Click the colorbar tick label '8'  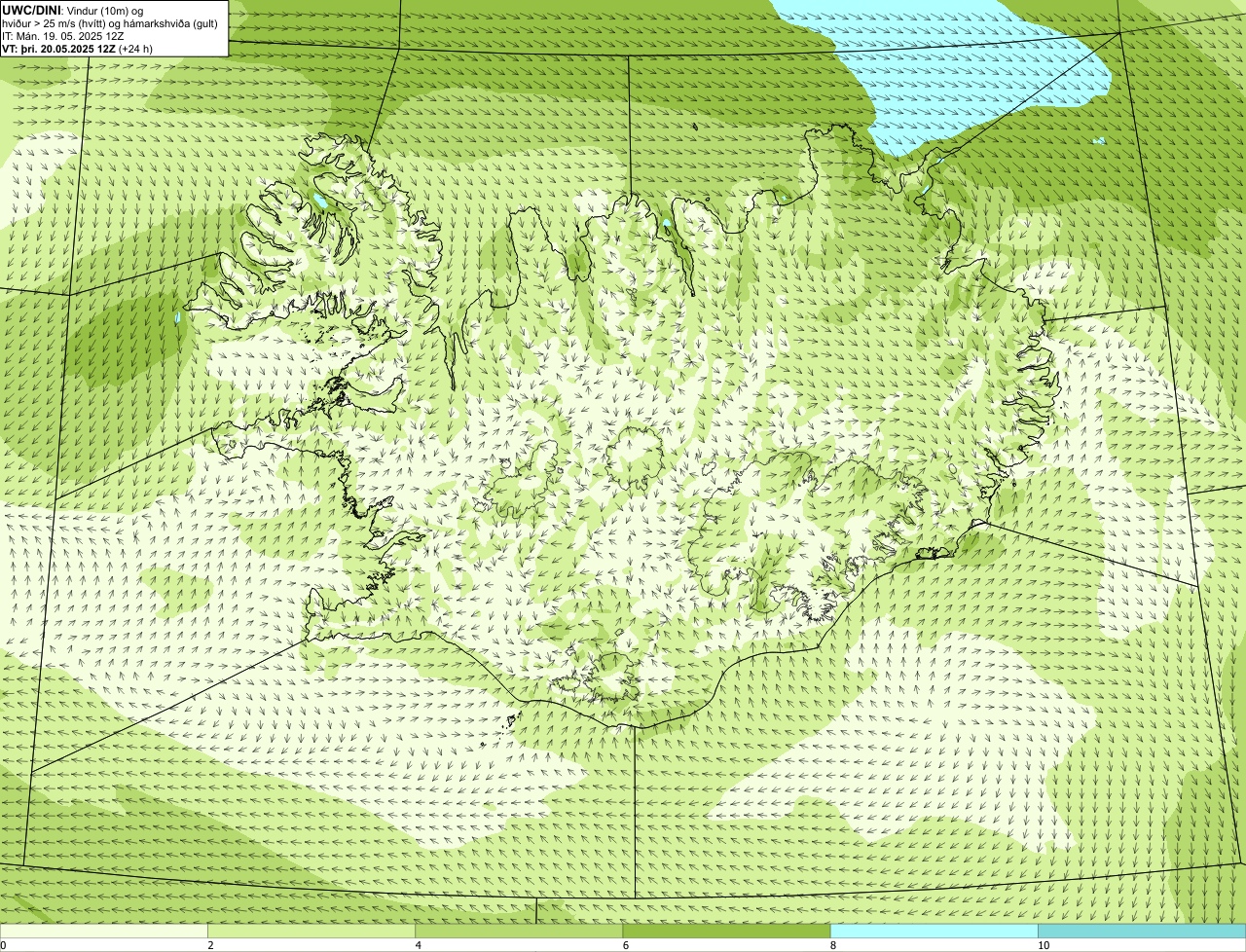833,945
